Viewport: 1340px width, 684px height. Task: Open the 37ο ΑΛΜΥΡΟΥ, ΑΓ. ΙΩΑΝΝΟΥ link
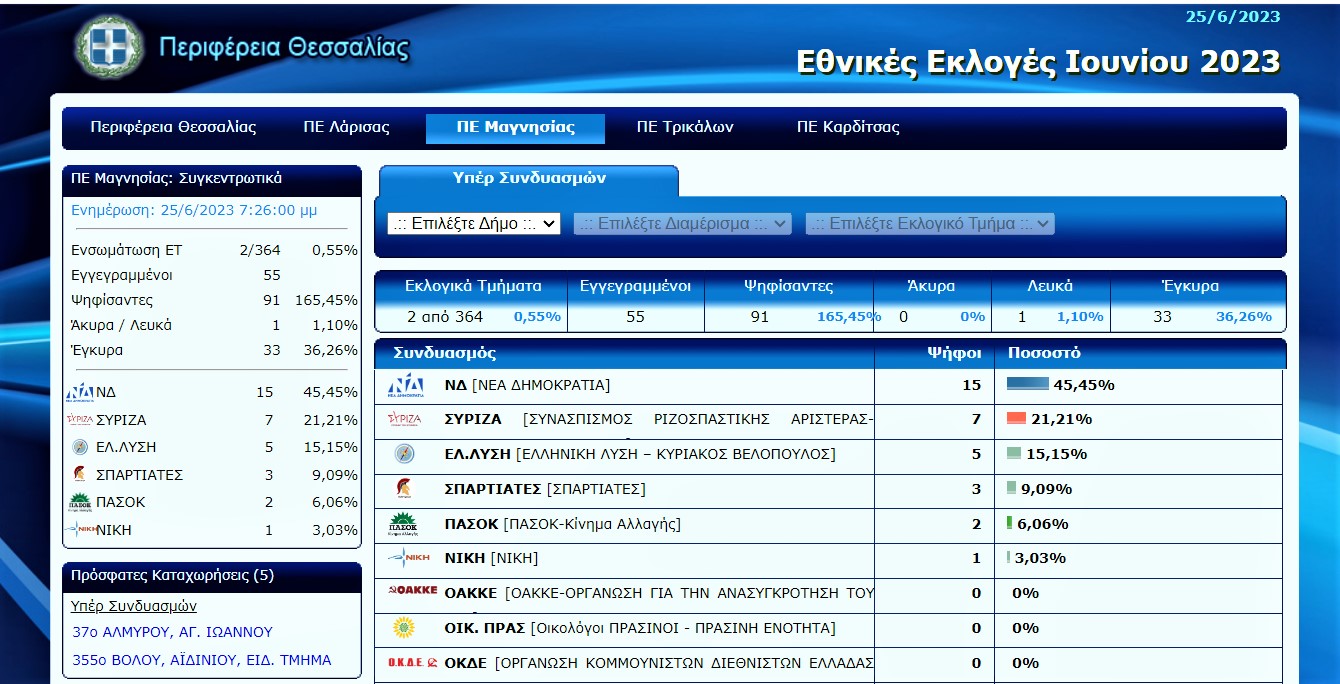pos(172,632)
